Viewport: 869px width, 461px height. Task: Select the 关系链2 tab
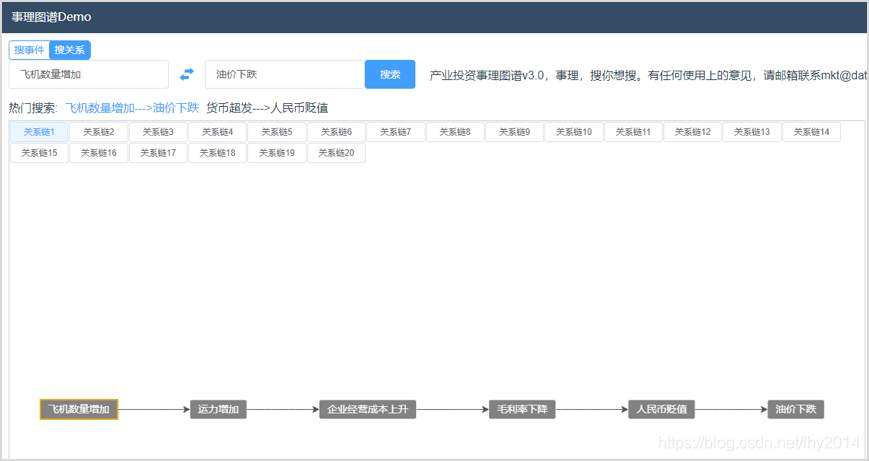99,132
